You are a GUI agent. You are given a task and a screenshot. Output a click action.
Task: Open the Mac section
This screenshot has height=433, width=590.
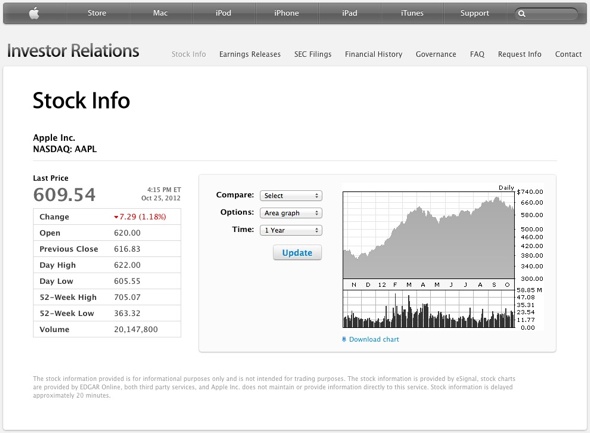click(160, 13)
